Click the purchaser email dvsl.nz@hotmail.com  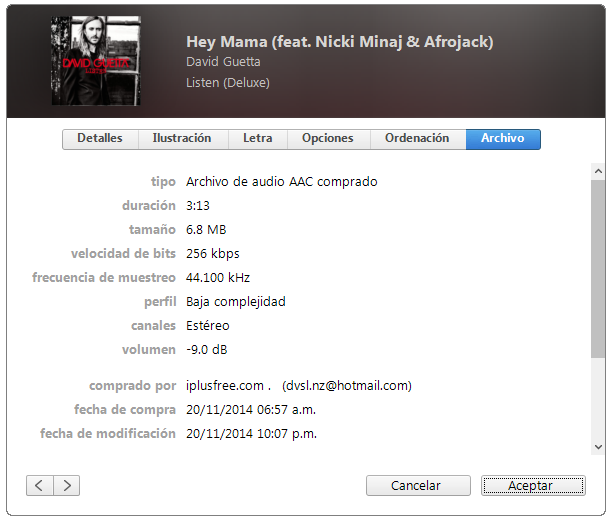(347, 386)
